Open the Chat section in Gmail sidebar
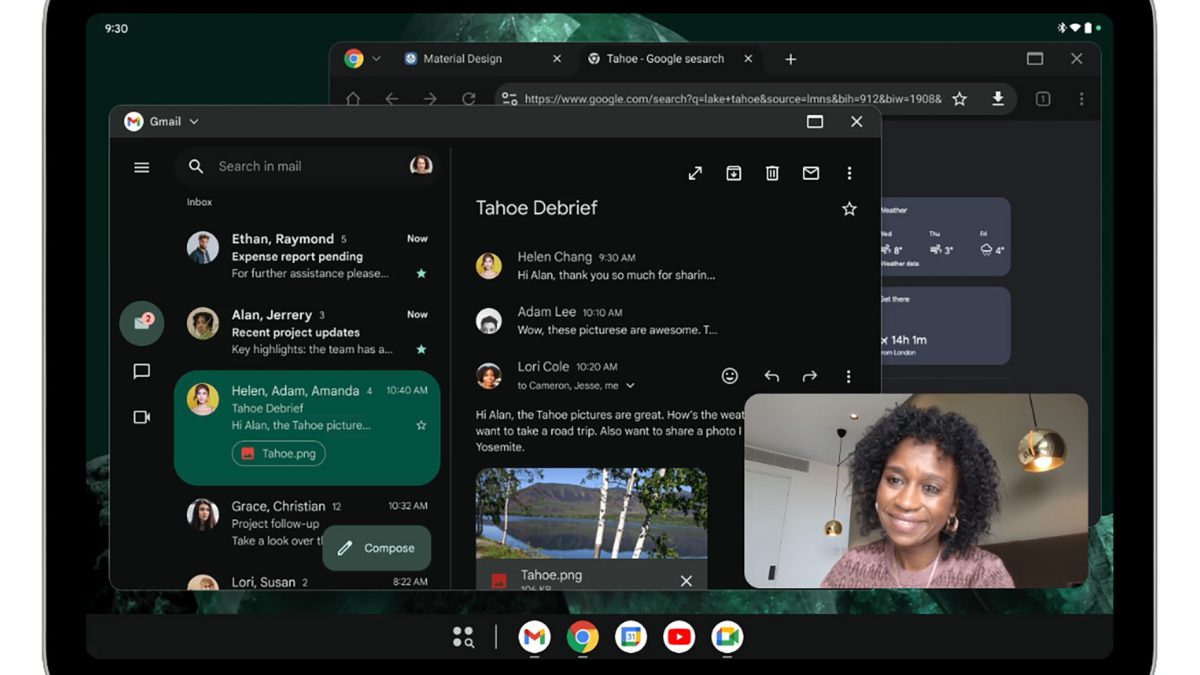 tap(142, 372)
